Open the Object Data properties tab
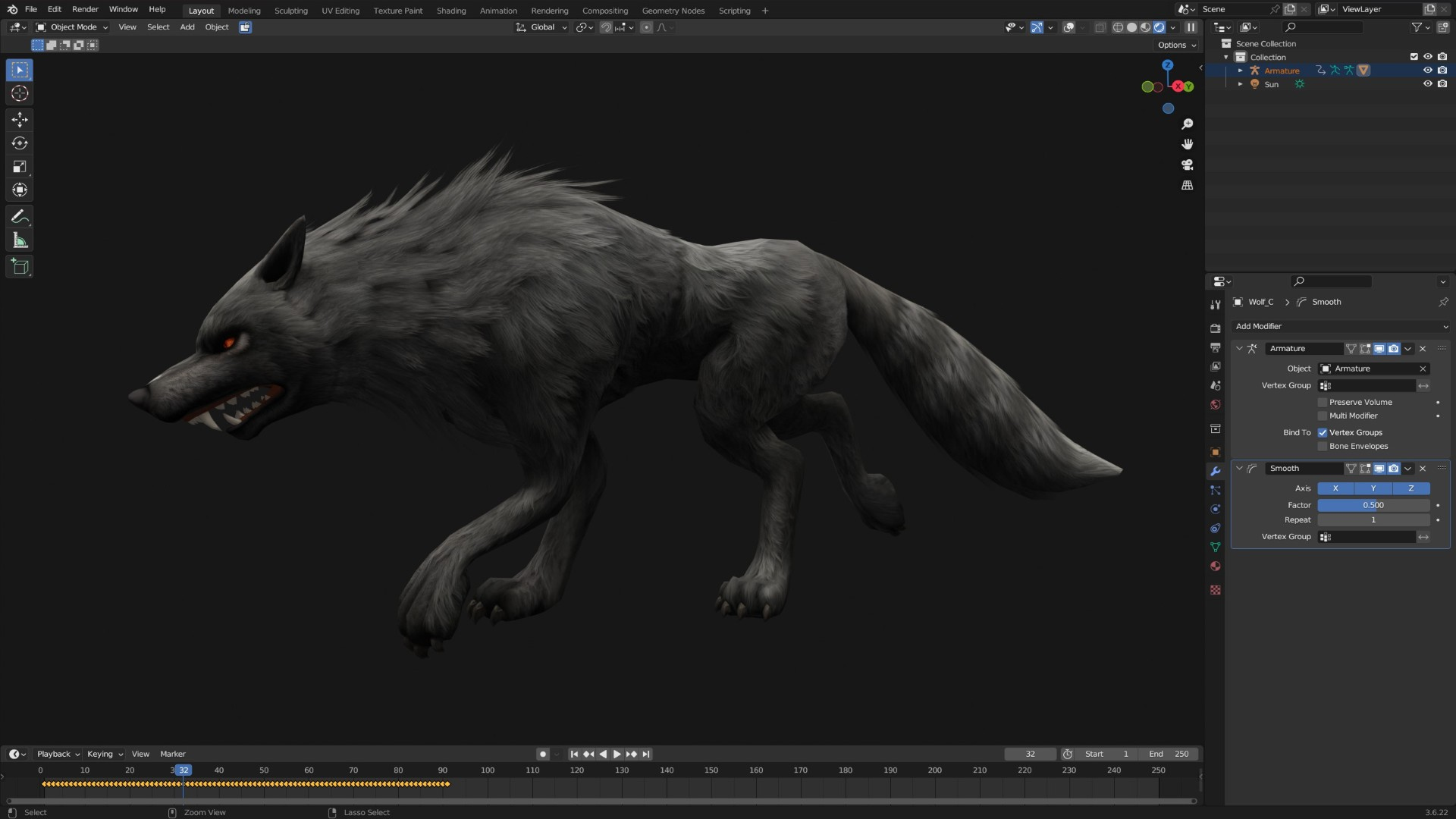 1216,548
